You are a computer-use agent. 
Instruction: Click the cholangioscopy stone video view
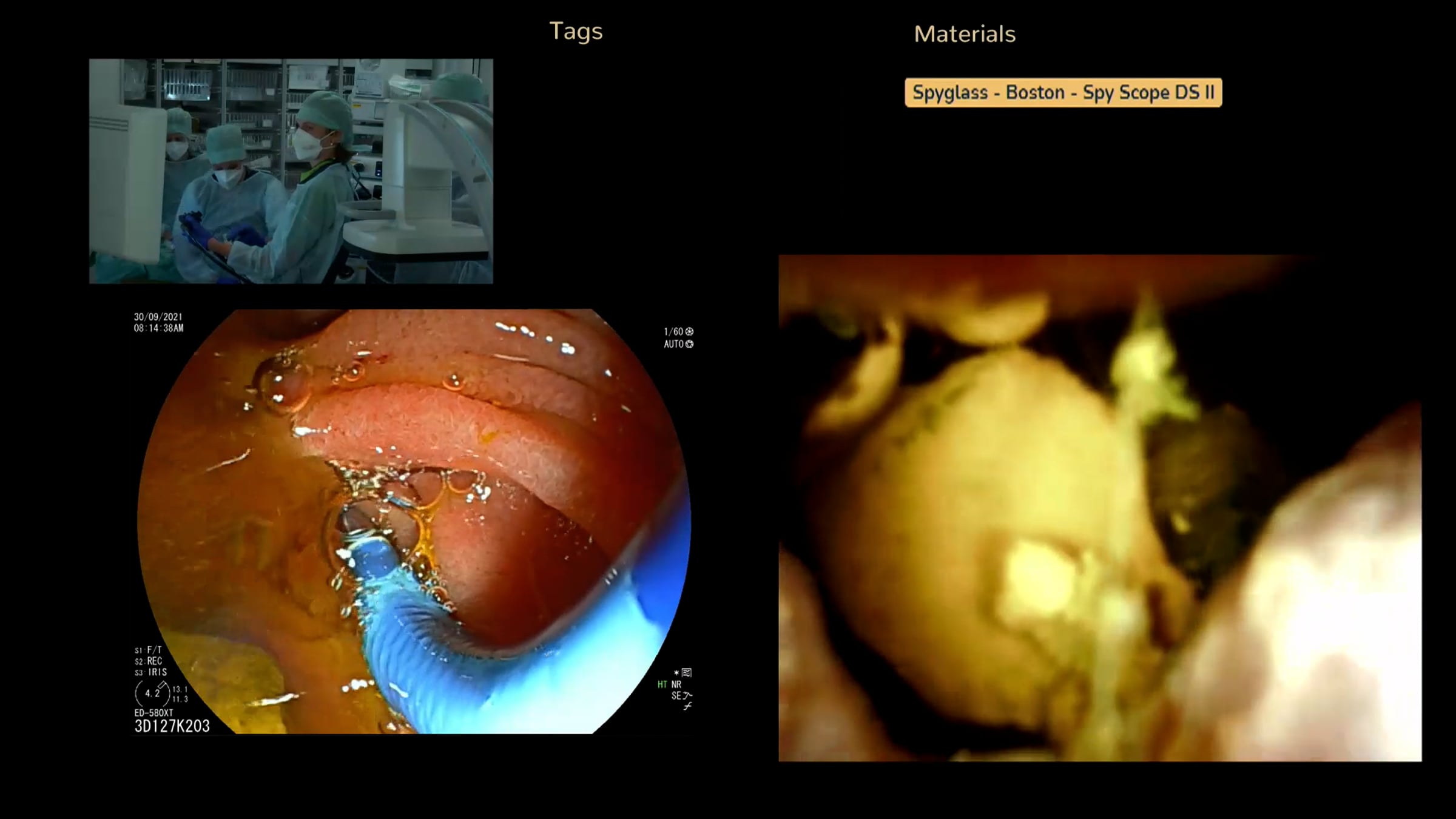tap(1099, 508)
